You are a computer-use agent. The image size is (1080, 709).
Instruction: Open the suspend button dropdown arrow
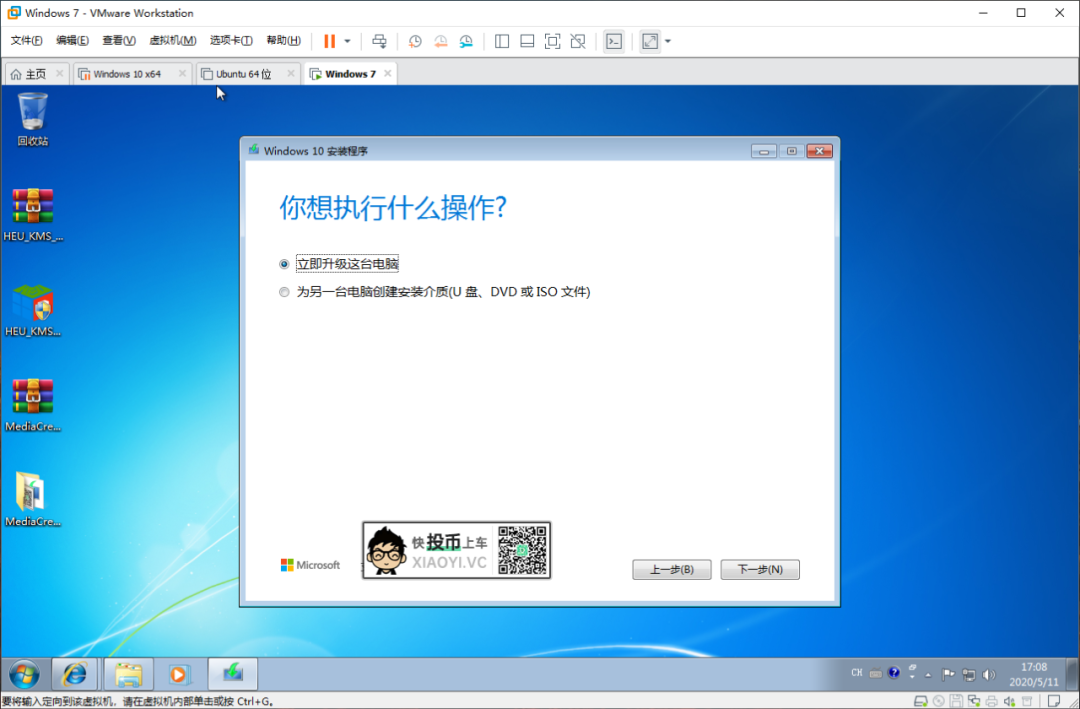tap(348, 41)
